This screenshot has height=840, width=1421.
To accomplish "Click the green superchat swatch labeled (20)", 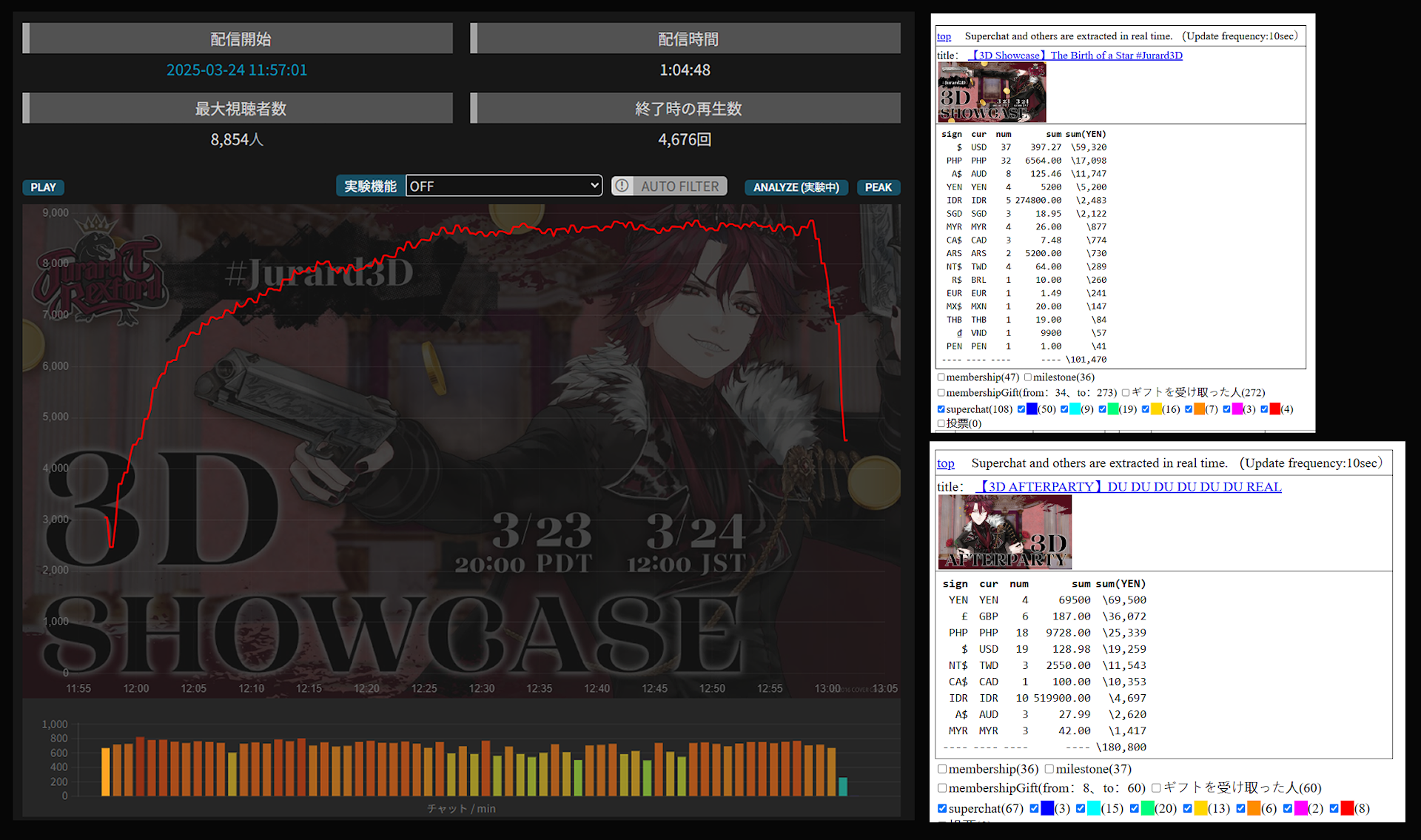I will point(1148,808).
